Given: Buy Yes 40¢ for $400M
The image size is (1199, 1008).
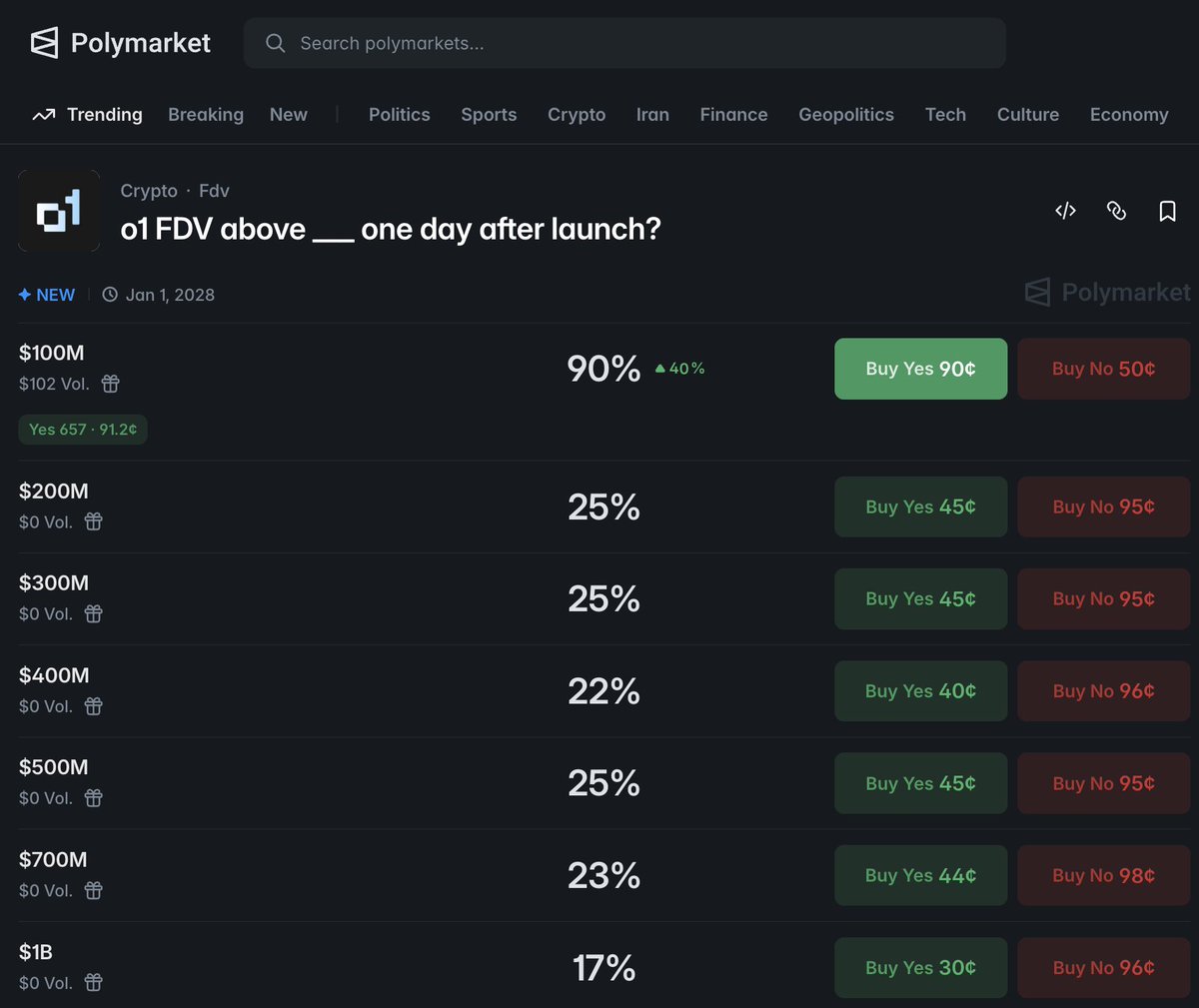Looking at the screenshot, I should 921,691.
